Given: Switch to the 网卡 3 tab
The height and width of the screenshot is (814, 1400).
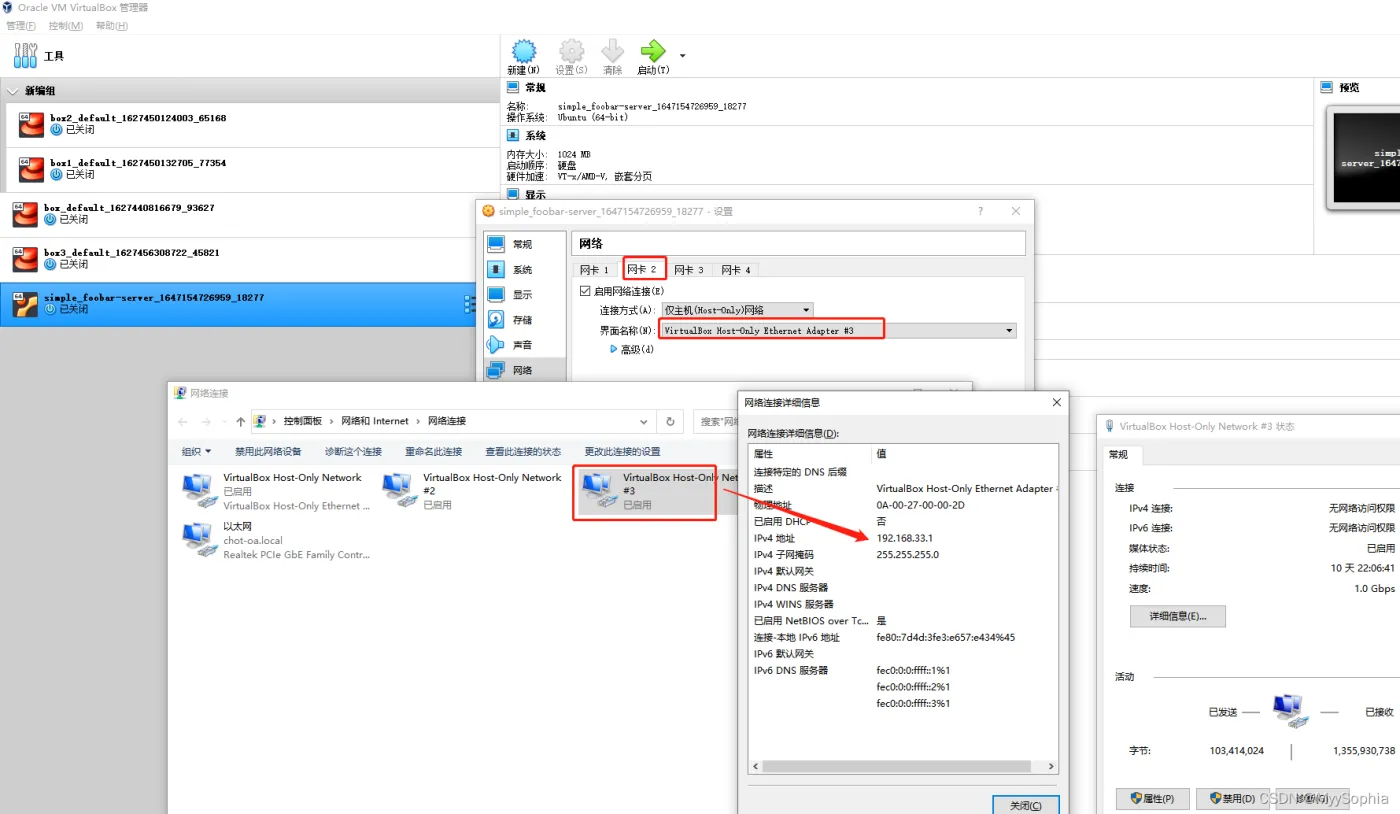Looking at the screenshot, I should 688,270.
